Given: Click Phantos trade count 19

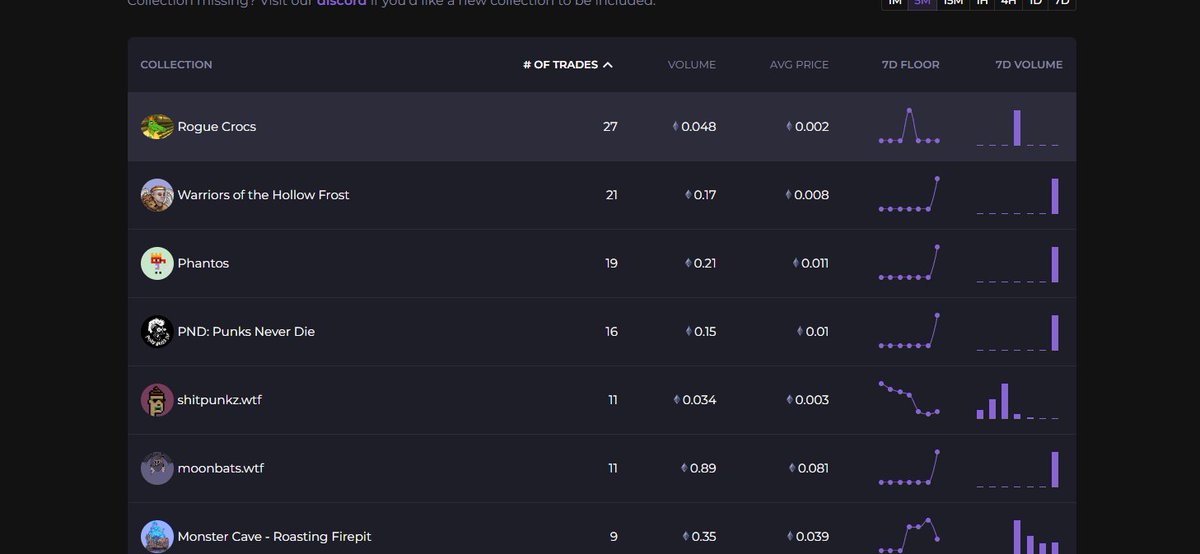Looking at the screenshot, I should (x=611, y=263).
